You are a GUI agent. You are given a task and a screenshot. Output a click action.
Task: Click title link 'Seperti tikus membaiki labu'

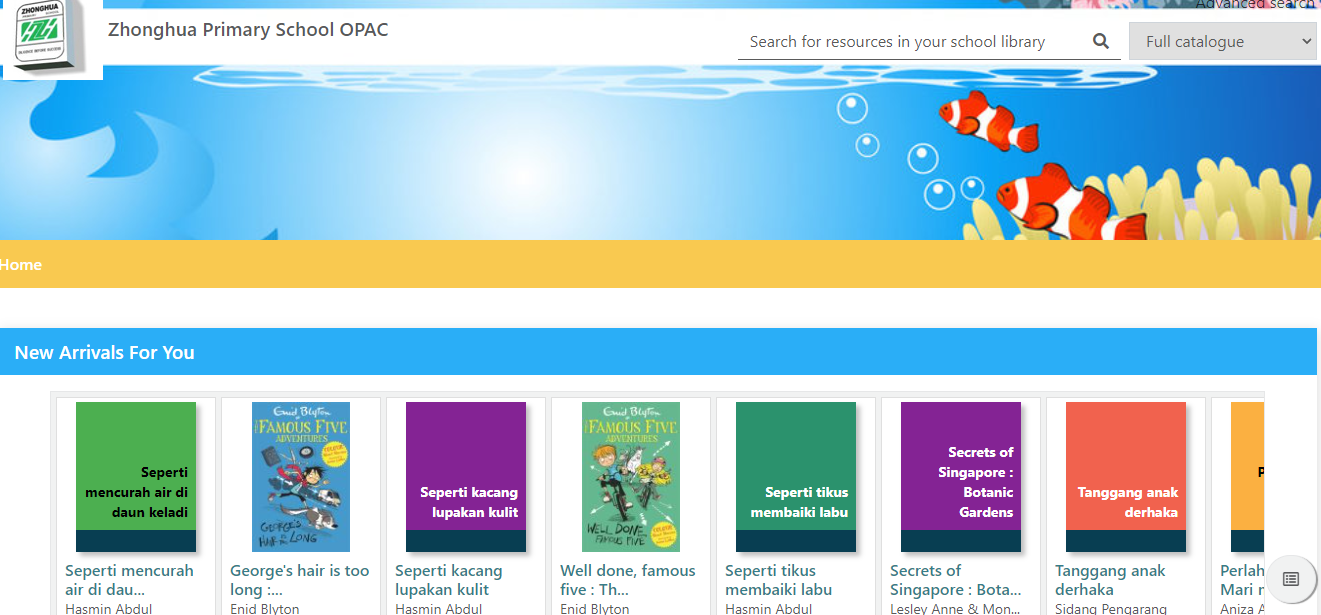pyautogui.click(x=779, y=580)
